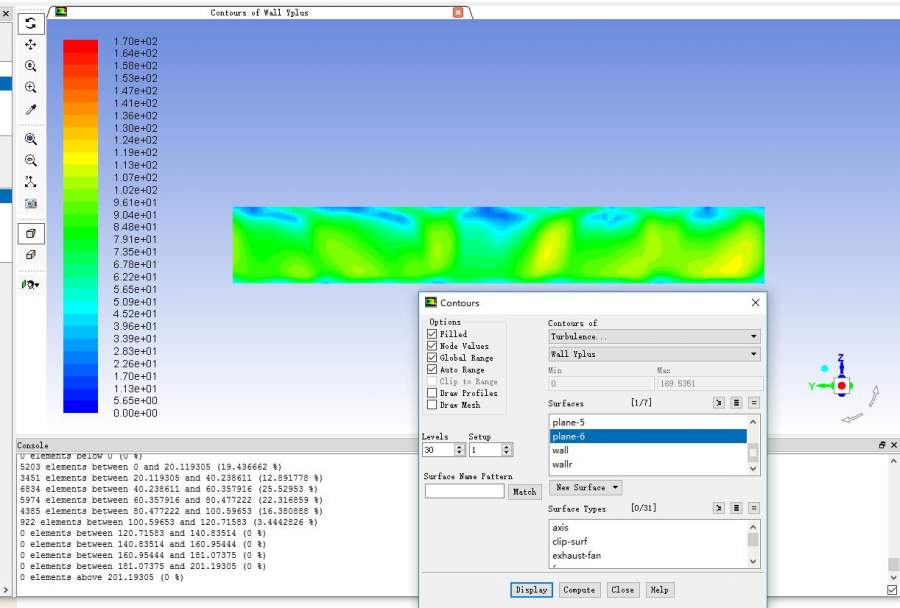Click the red center of the axis triad
Viewport: 900px width, 608px height.
click(841, 385)
